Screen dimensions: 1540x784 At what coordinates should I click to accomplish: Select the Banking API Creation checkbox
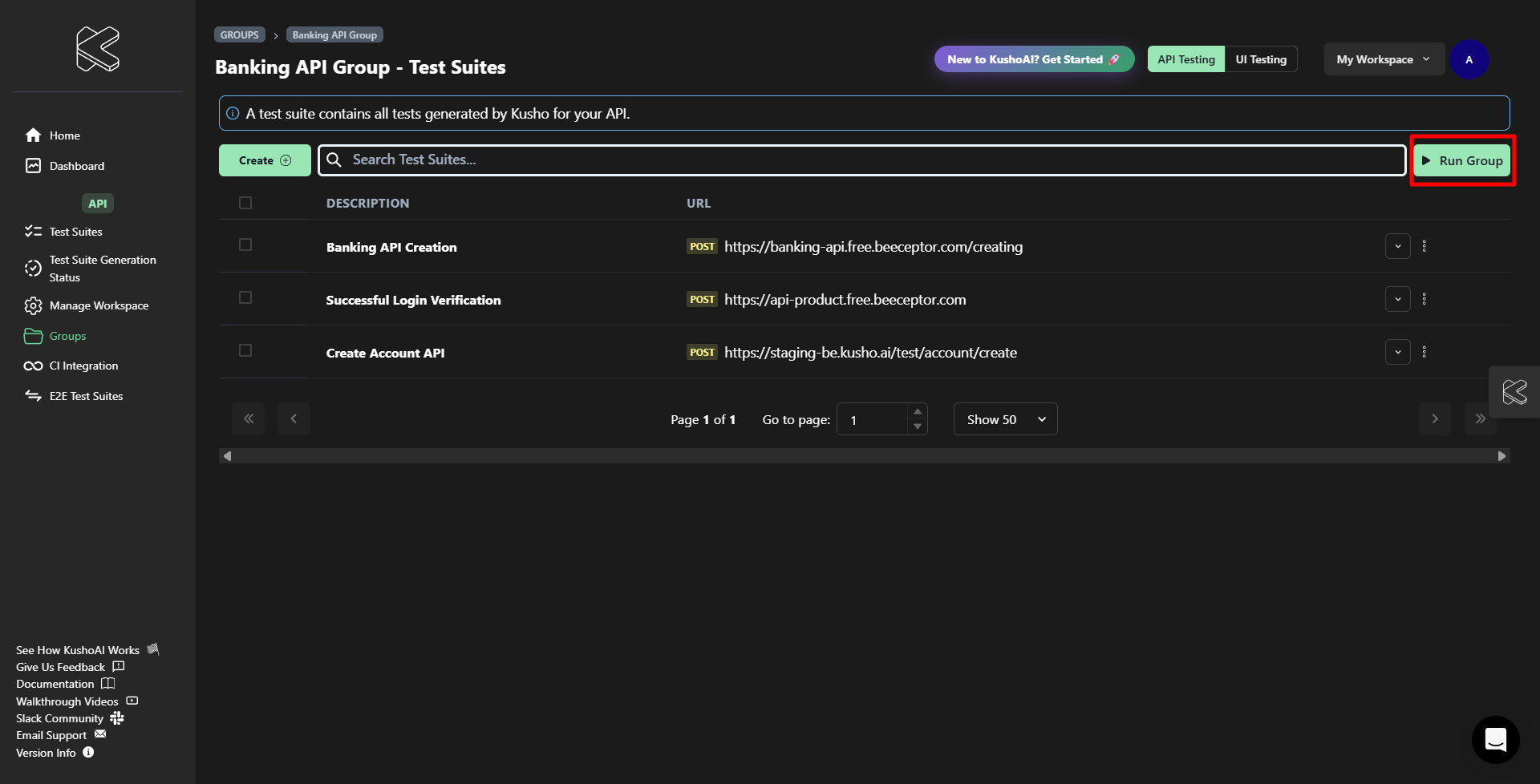point(245,245)
